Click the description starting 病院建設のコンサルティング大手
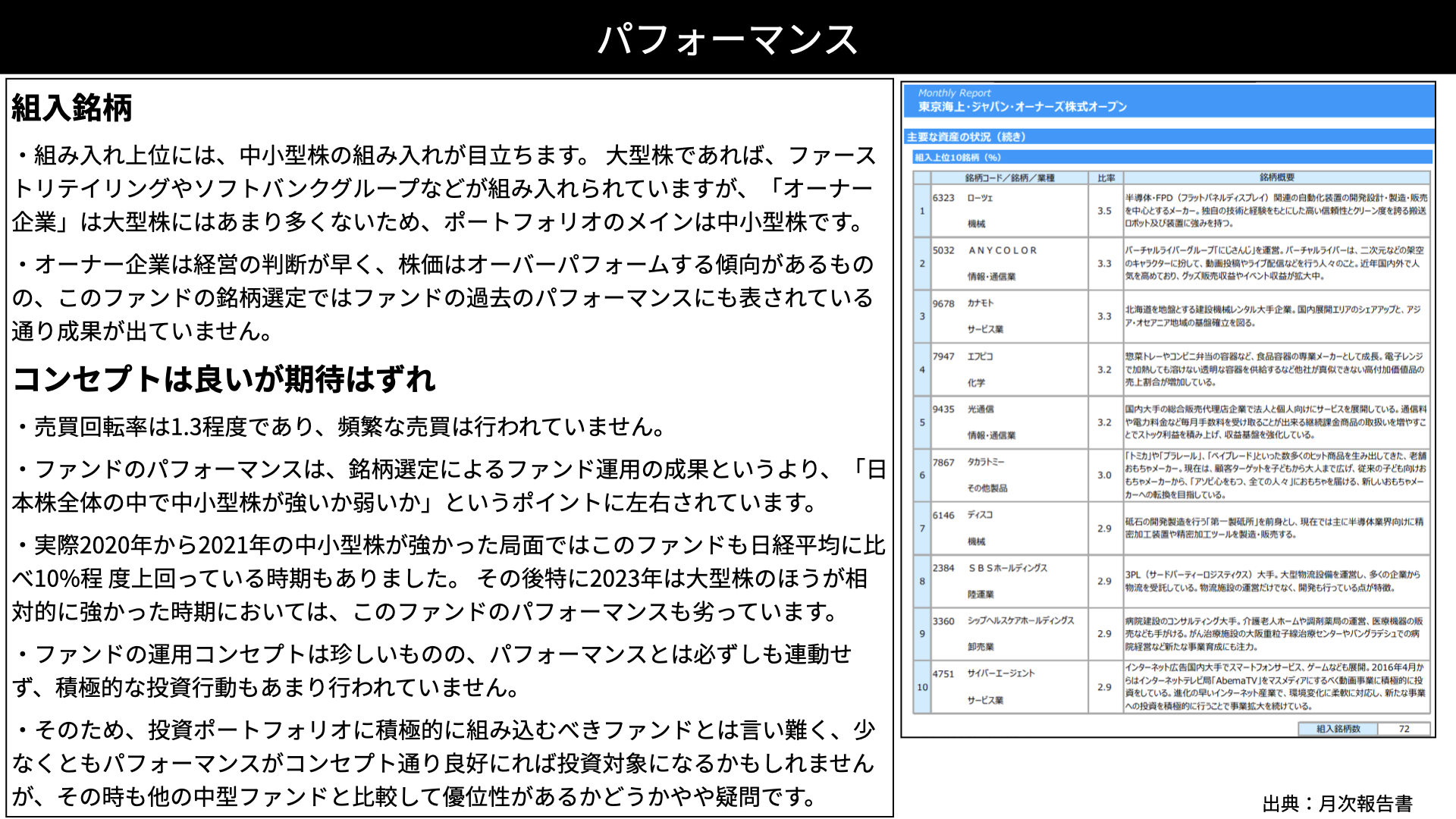 (x=1274, y=634)
